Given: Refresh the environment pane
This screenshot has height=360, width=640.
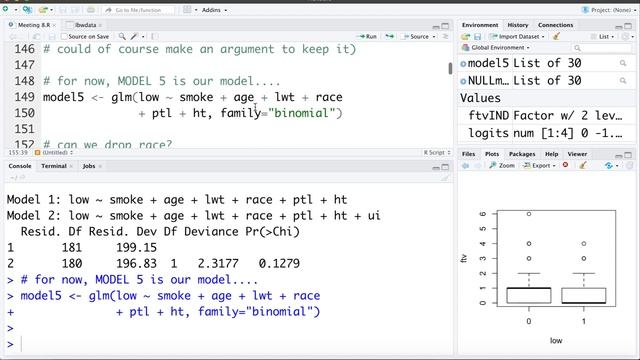Looking at the screenshot, I should [626, 37].
